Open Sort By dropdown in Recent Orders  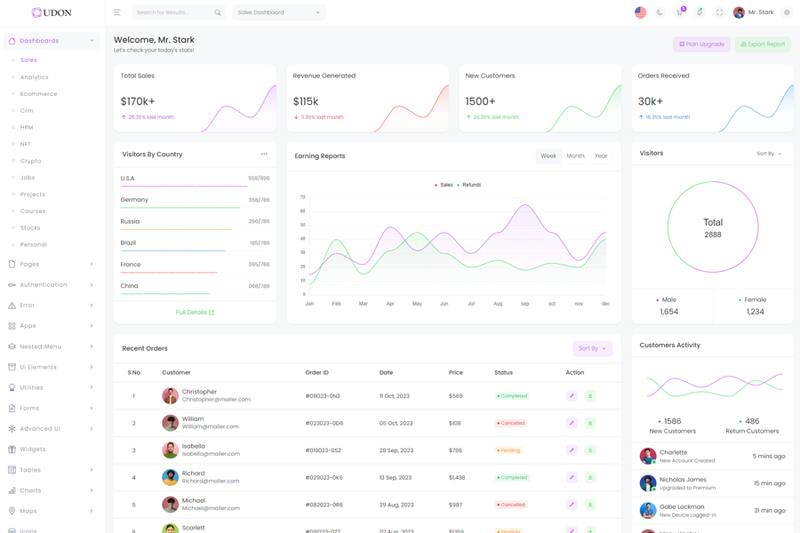click(592, 348)
